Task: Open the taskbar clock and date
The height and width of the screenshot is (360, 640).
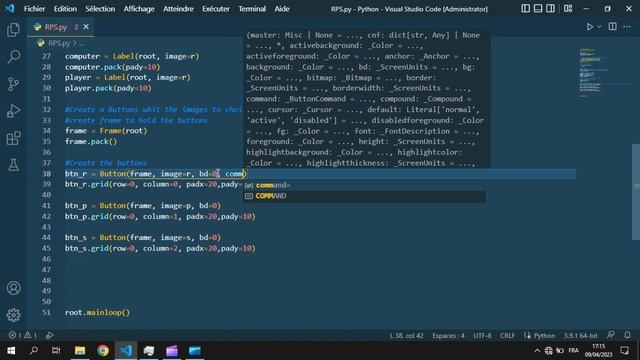Action: coord(599,351)
